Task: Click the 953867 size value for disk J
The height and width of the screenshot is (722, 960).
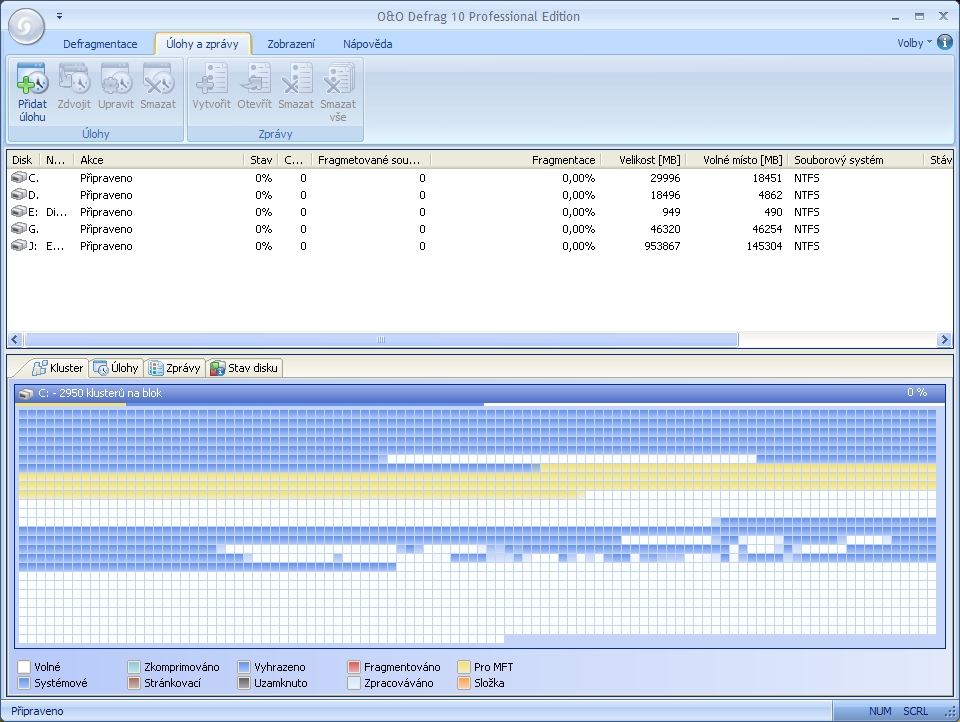Action: point(662,246)
